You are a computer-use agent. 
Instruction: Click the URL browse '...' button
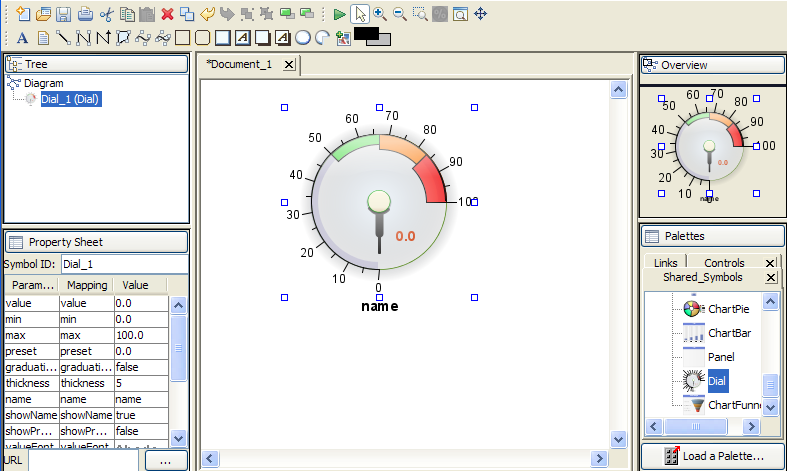pos(166,461)
